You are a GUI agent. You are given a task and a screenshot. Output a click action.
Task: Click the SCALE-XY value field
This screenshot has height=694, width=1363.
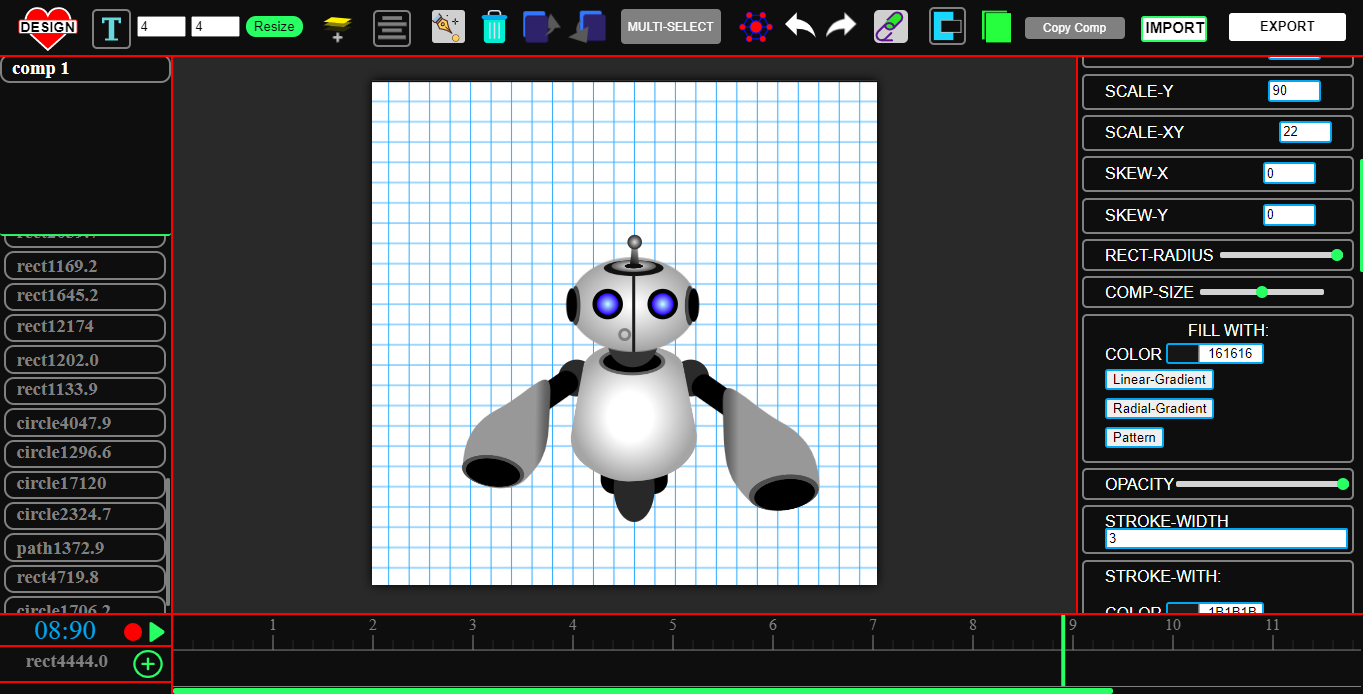pyautogui.click(x=1305, y=132)
